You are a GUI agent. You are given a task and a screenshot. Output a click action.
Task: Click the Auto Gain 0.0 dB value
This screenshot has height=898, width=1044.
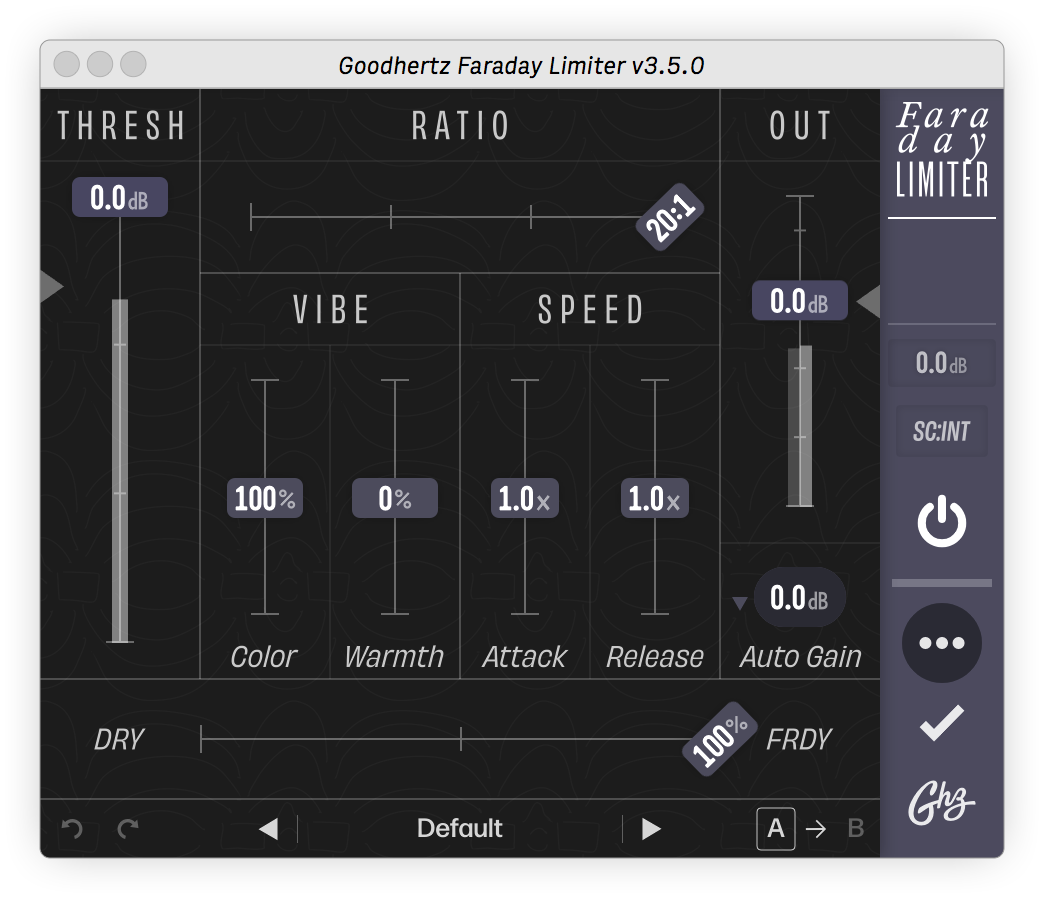(x=800, y=598)
